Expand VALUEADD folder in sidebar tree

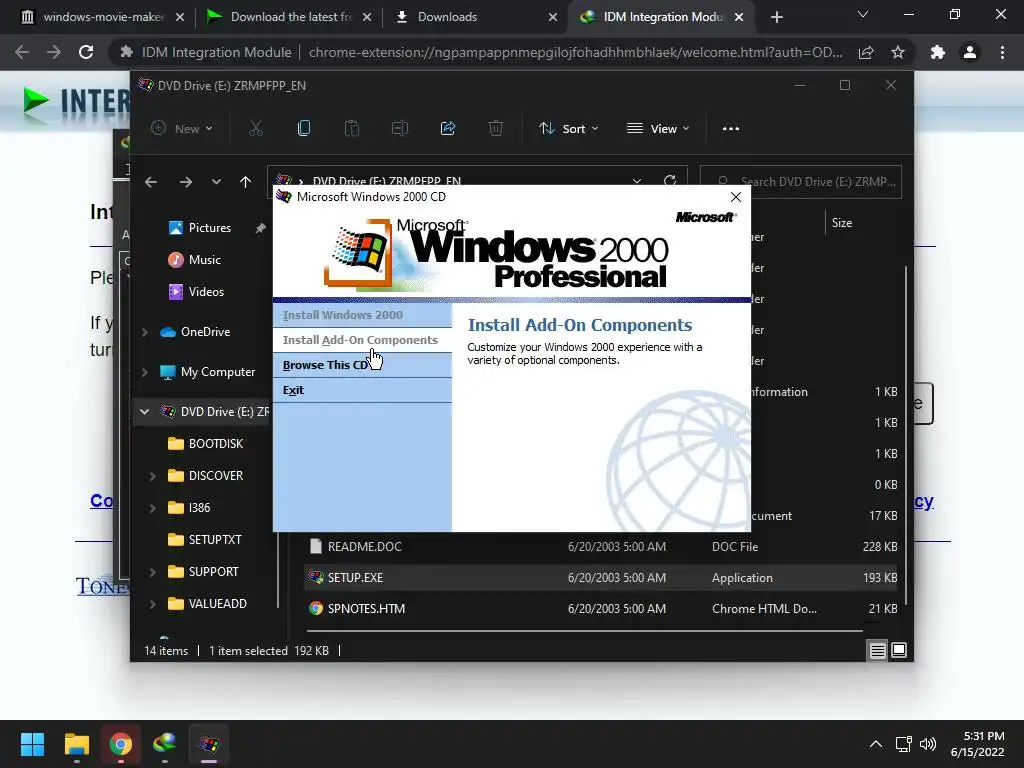(x=152, y=603)
